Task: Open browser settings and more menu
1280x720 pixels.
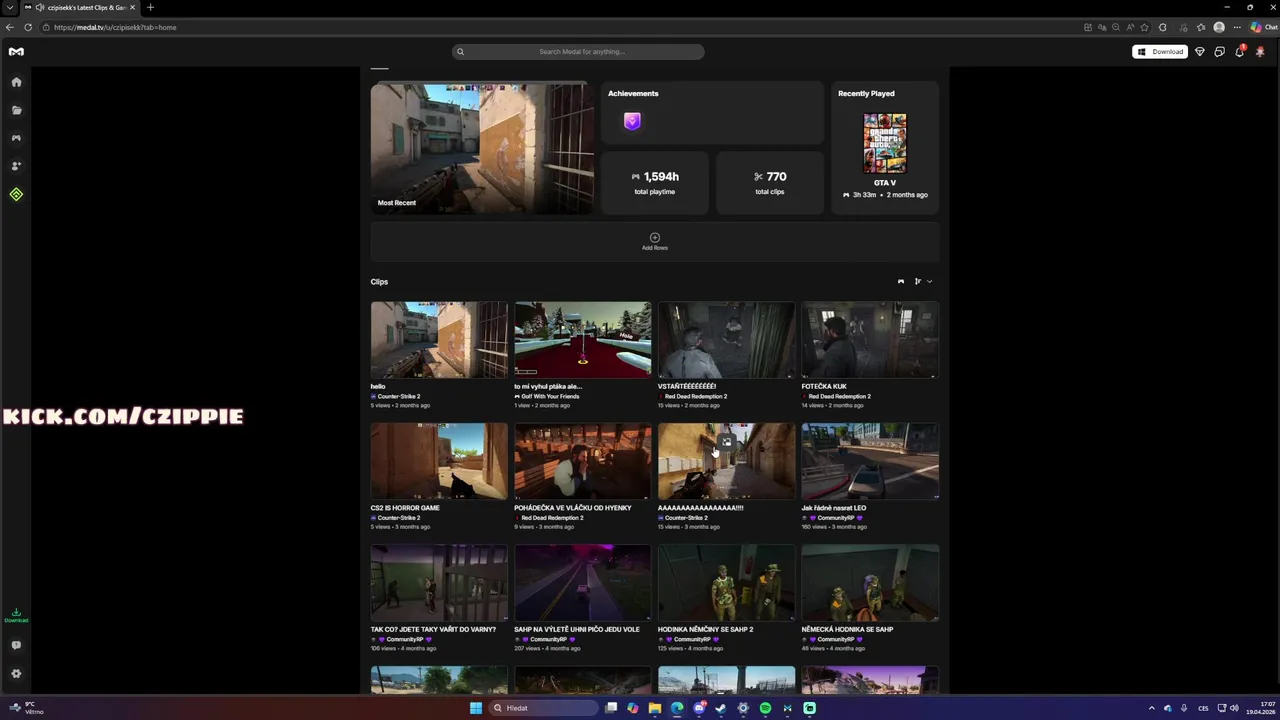Action: coord(1237,27)
